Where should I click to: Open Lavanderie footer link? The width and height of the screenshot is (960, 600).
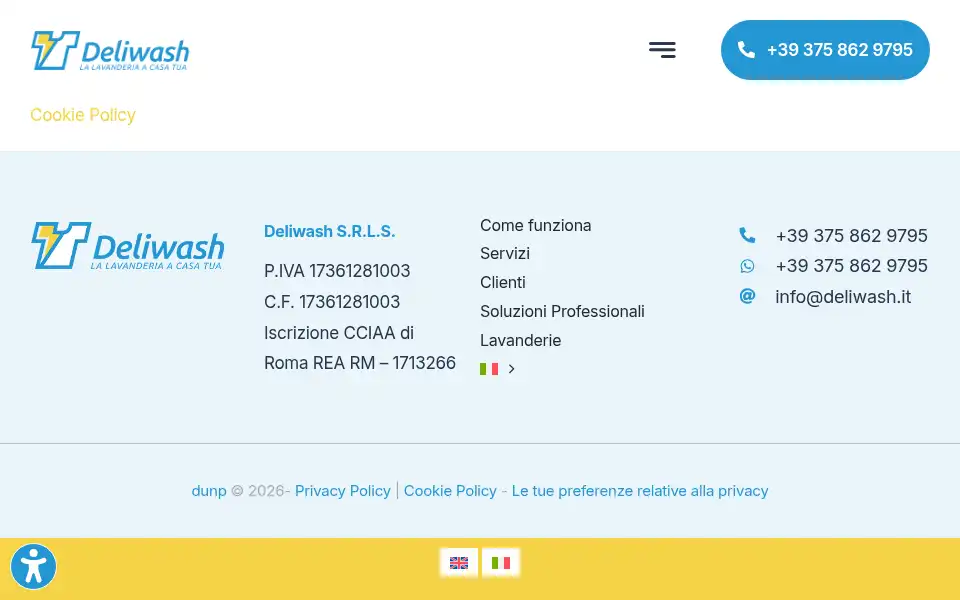[520, 340]
